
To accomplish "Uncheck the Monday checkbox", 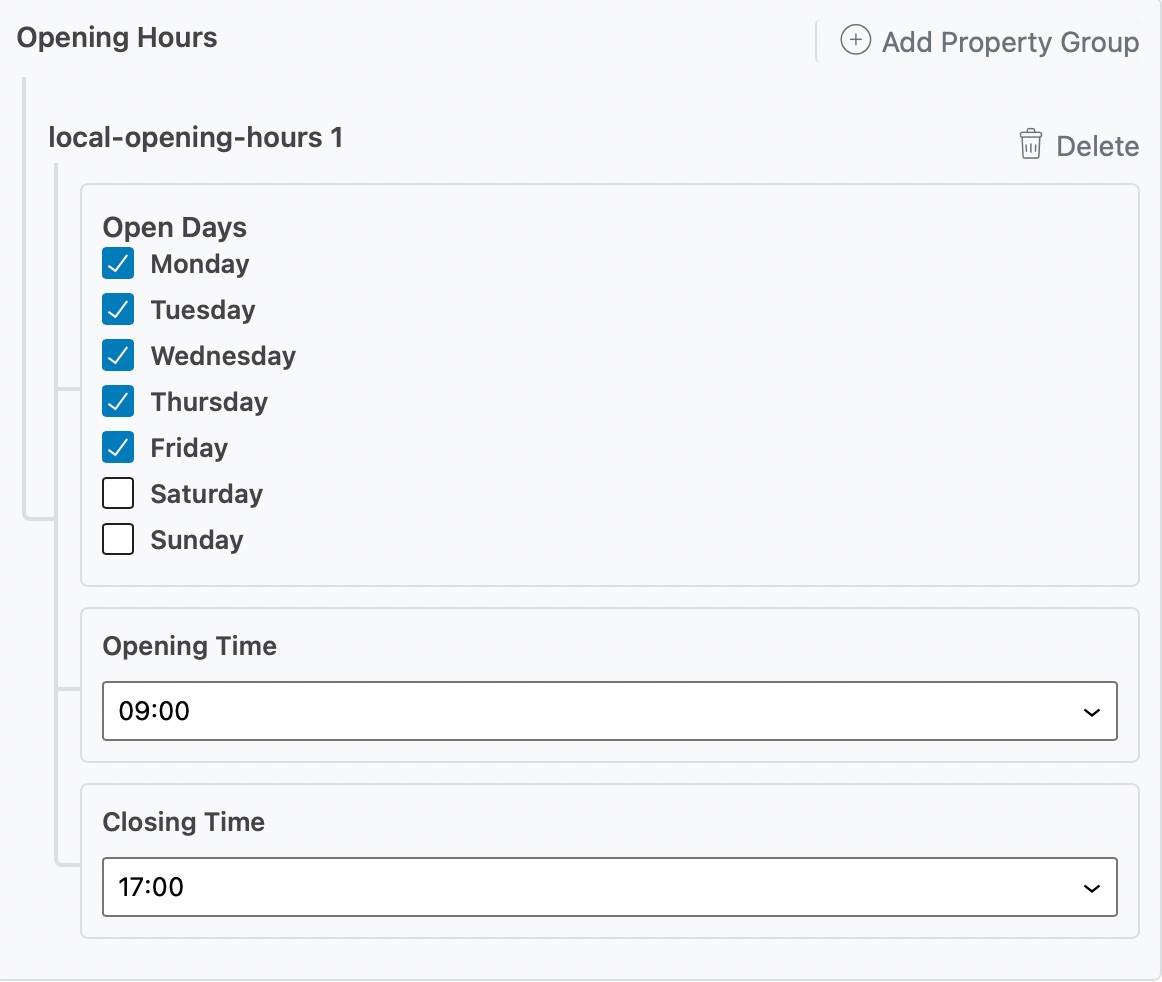I will [118, 263].
